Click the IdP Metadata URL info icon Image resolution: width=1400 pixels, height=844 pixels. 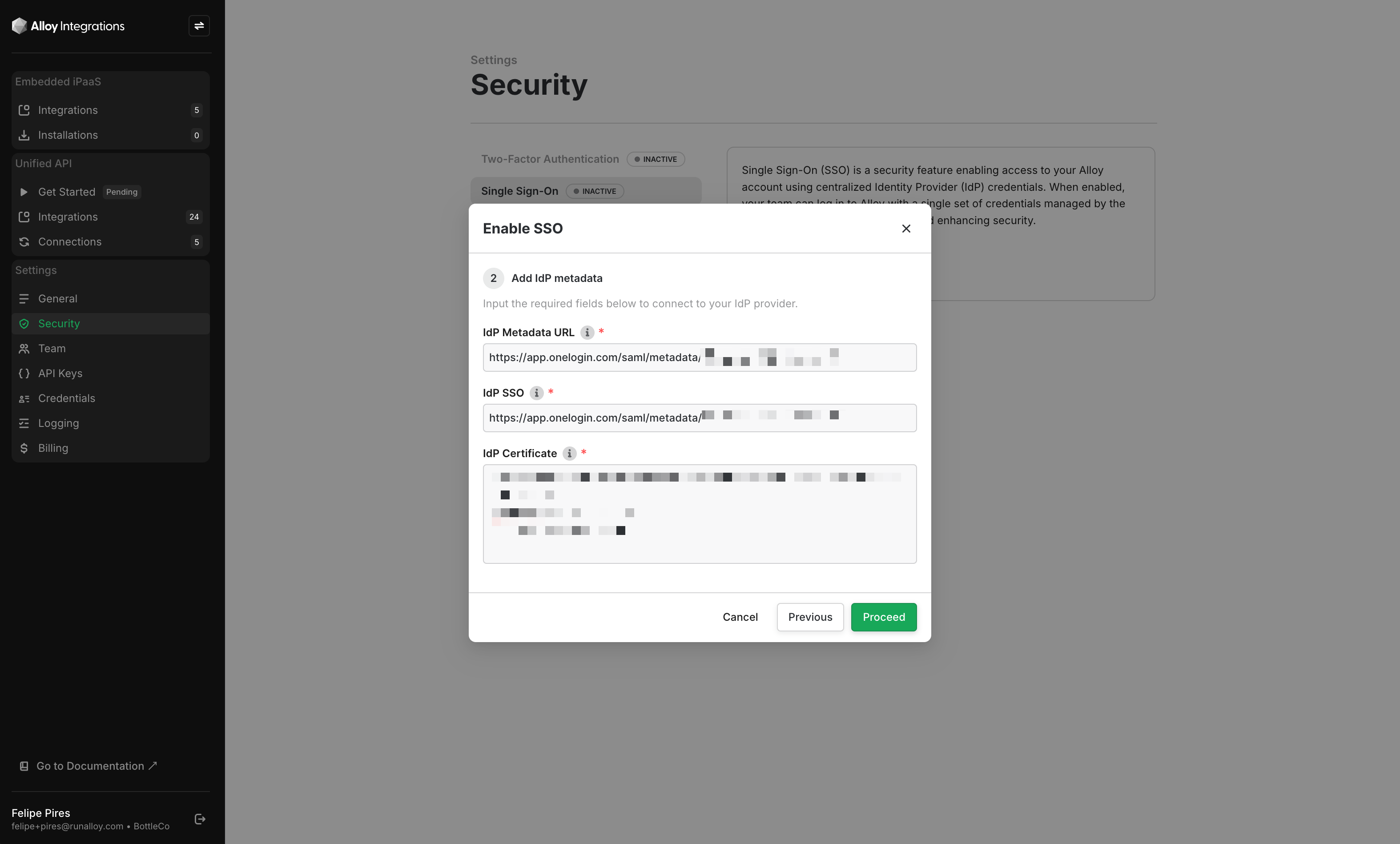[587, 332]
